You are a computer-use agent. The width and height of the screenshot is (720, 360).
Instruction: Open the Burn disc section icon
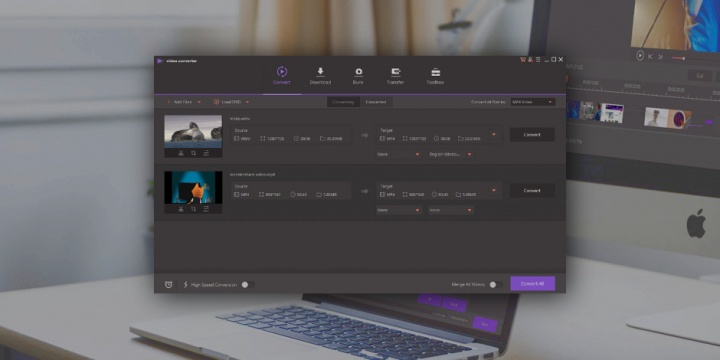point(358,72)
